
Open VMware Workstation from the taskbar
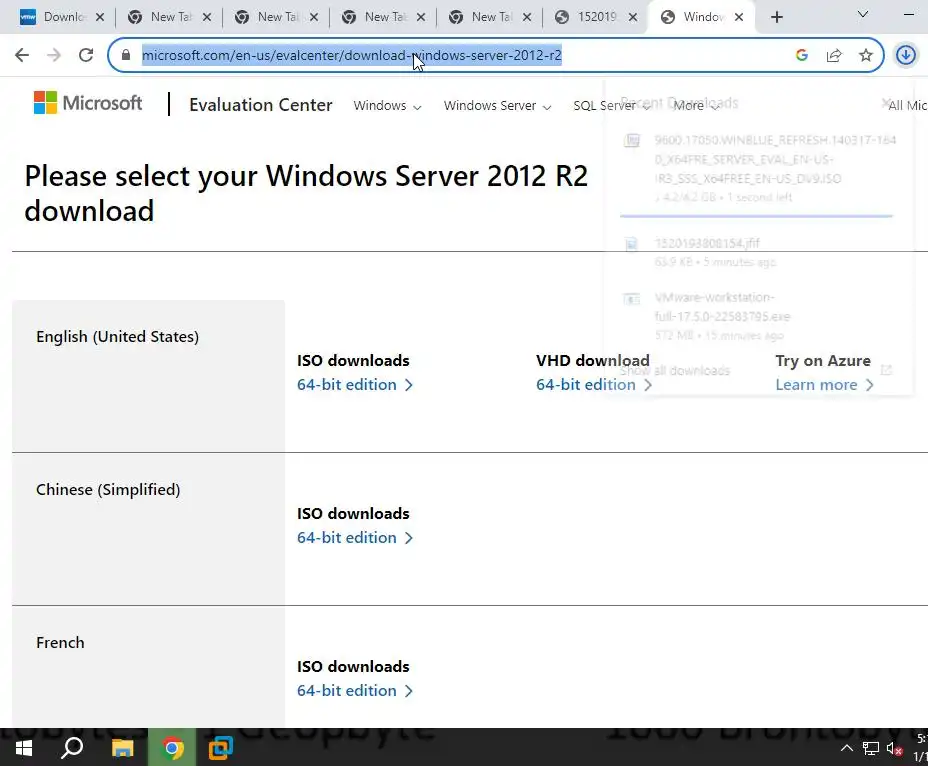tap(220, 749)
